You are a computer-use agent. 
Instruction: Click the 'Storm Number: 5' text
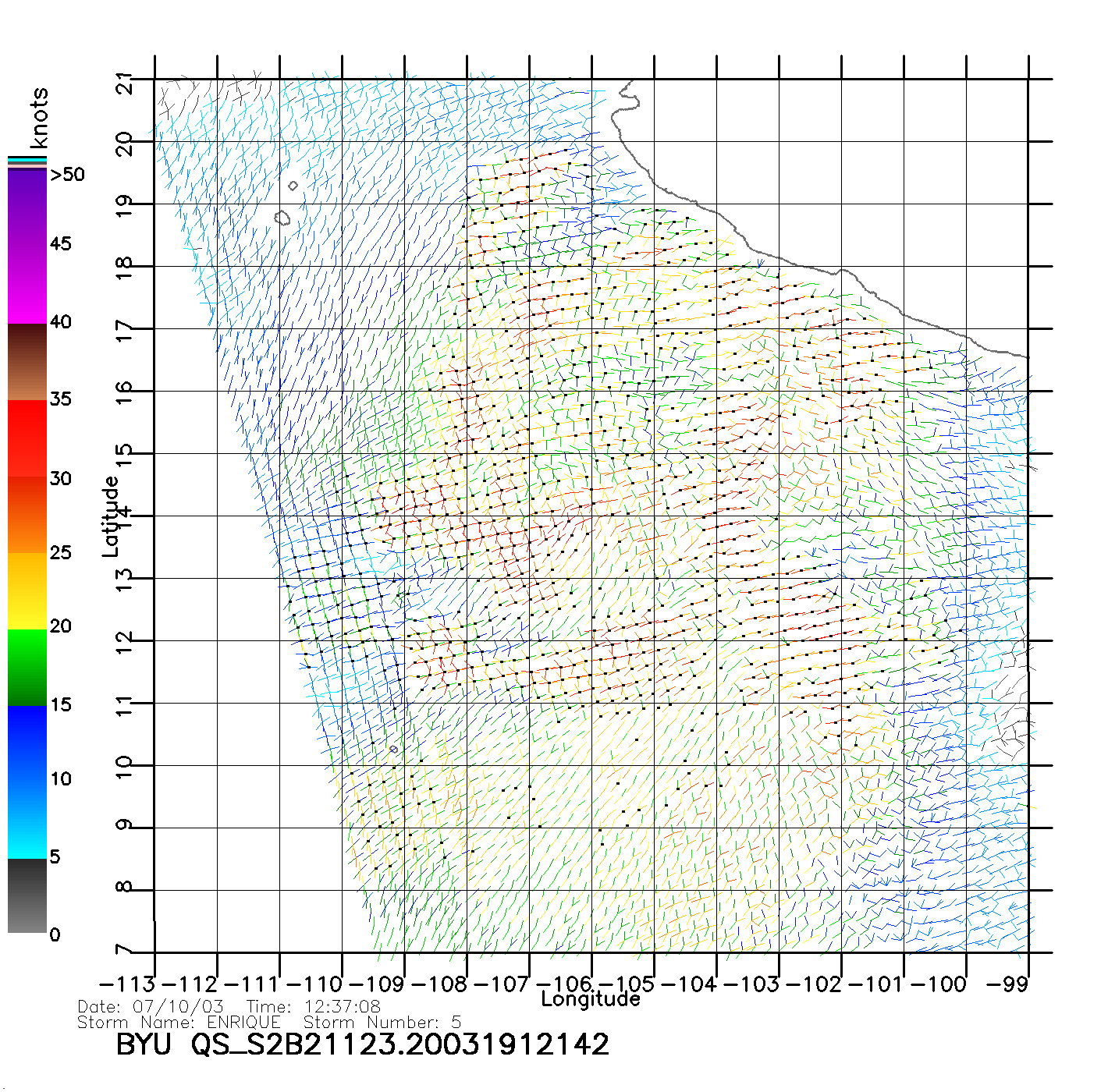(x=382, y=1022)
